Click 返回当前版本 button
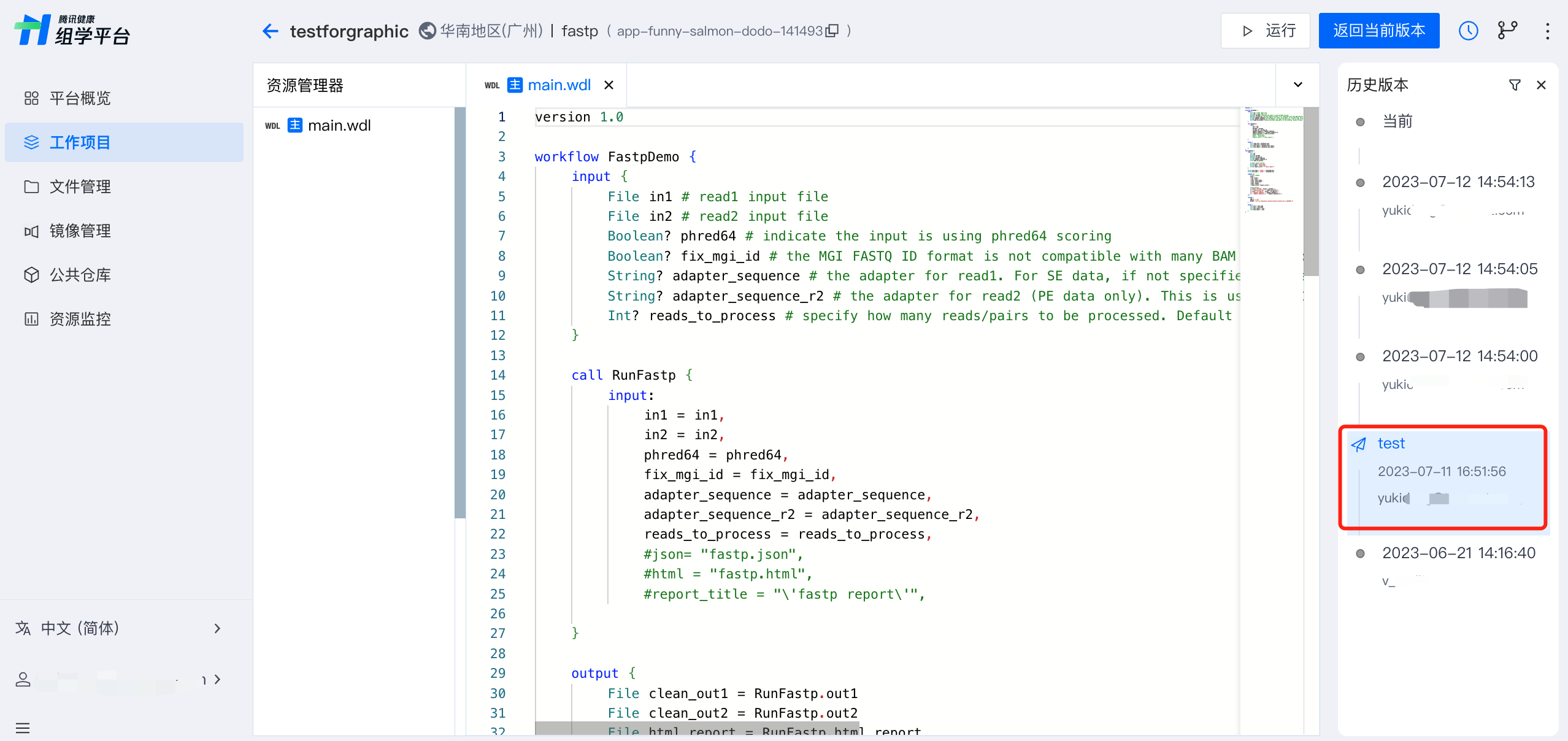The height and width of the screenshot is (741, 1568). pyautogui.click(x=1378, y=31)
